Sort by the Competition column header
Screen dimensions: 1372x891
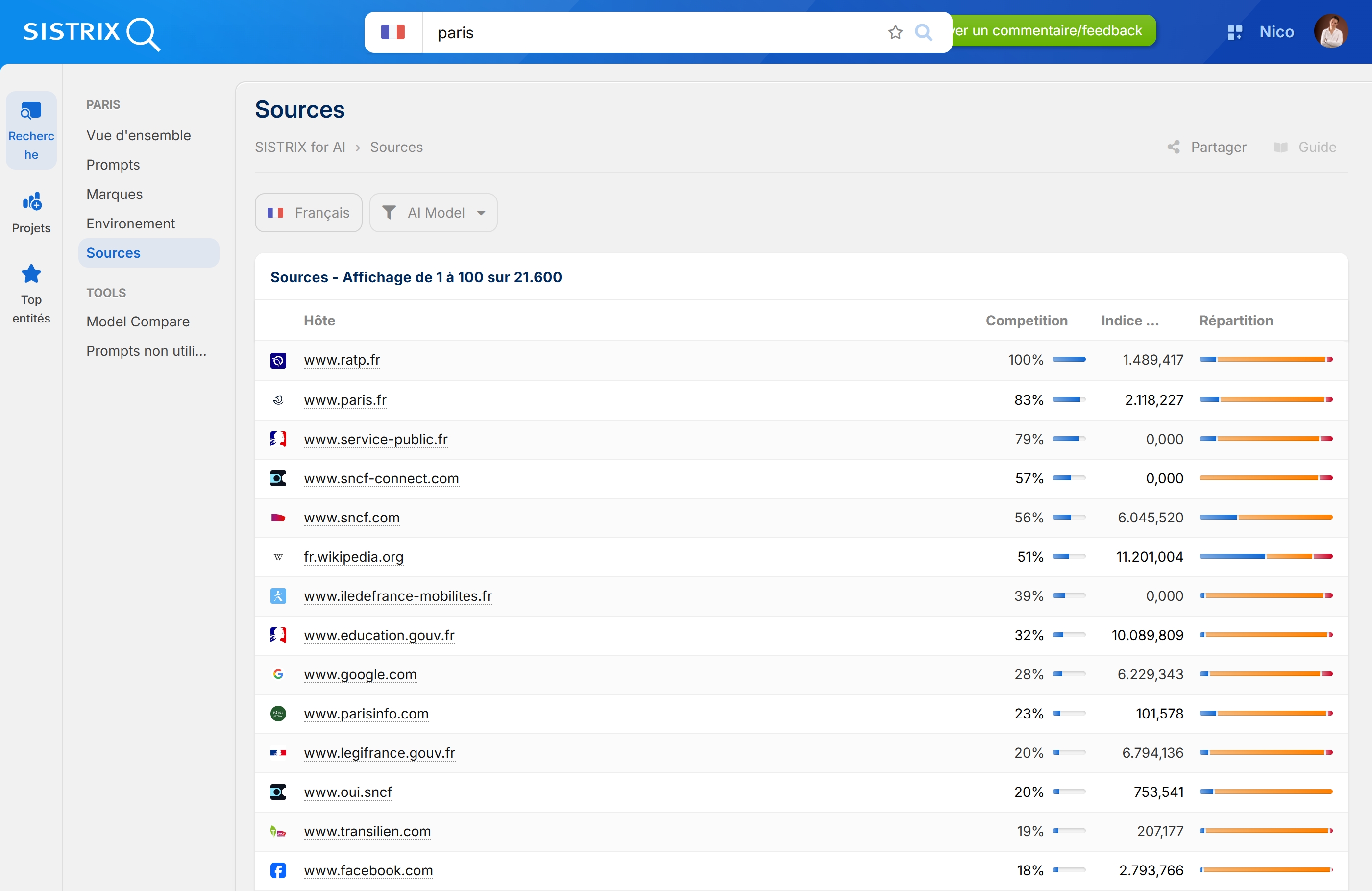1026,321
